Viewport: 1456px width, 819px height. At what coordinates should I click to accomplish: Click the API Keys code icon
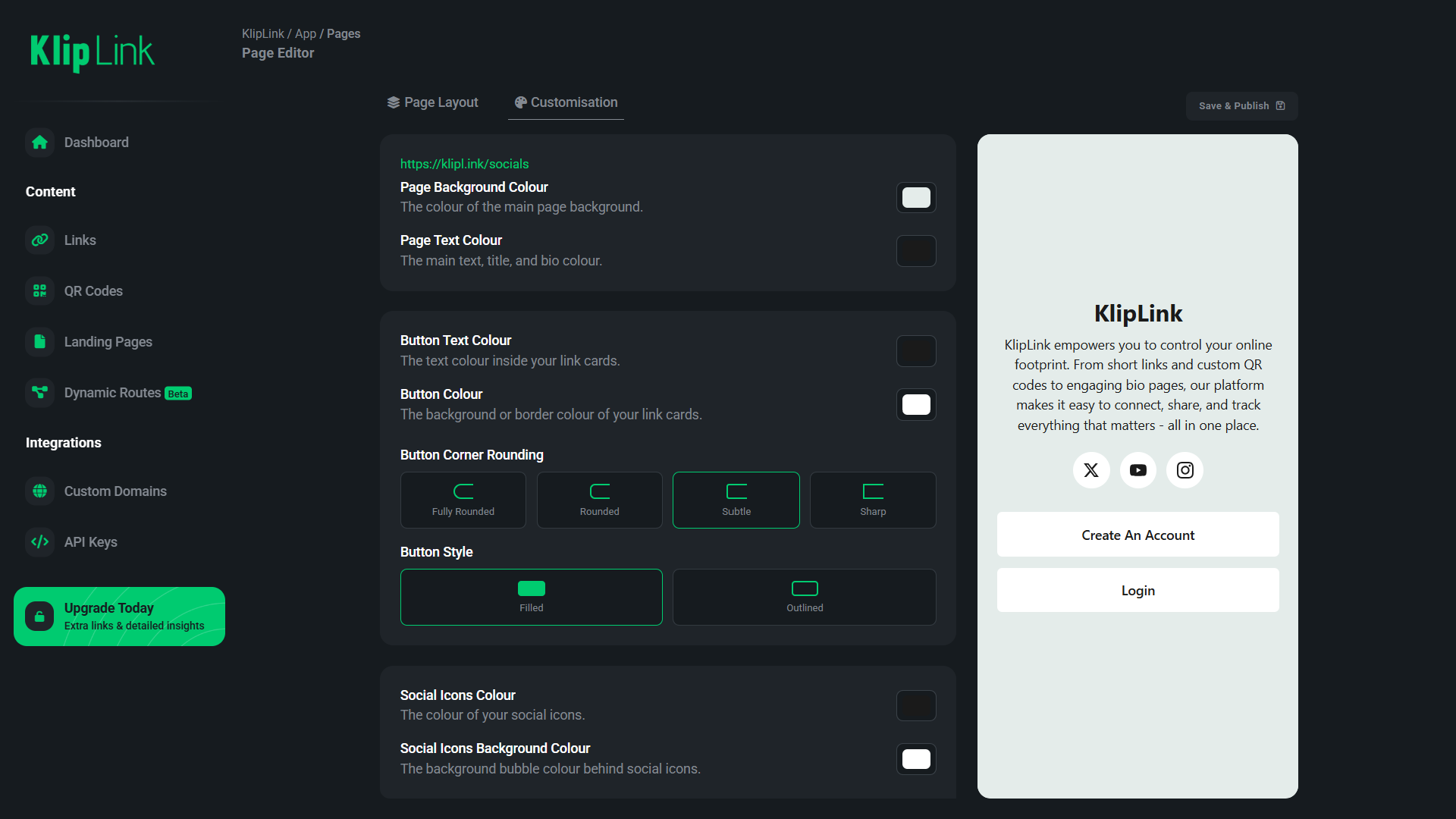coord(39,542)
